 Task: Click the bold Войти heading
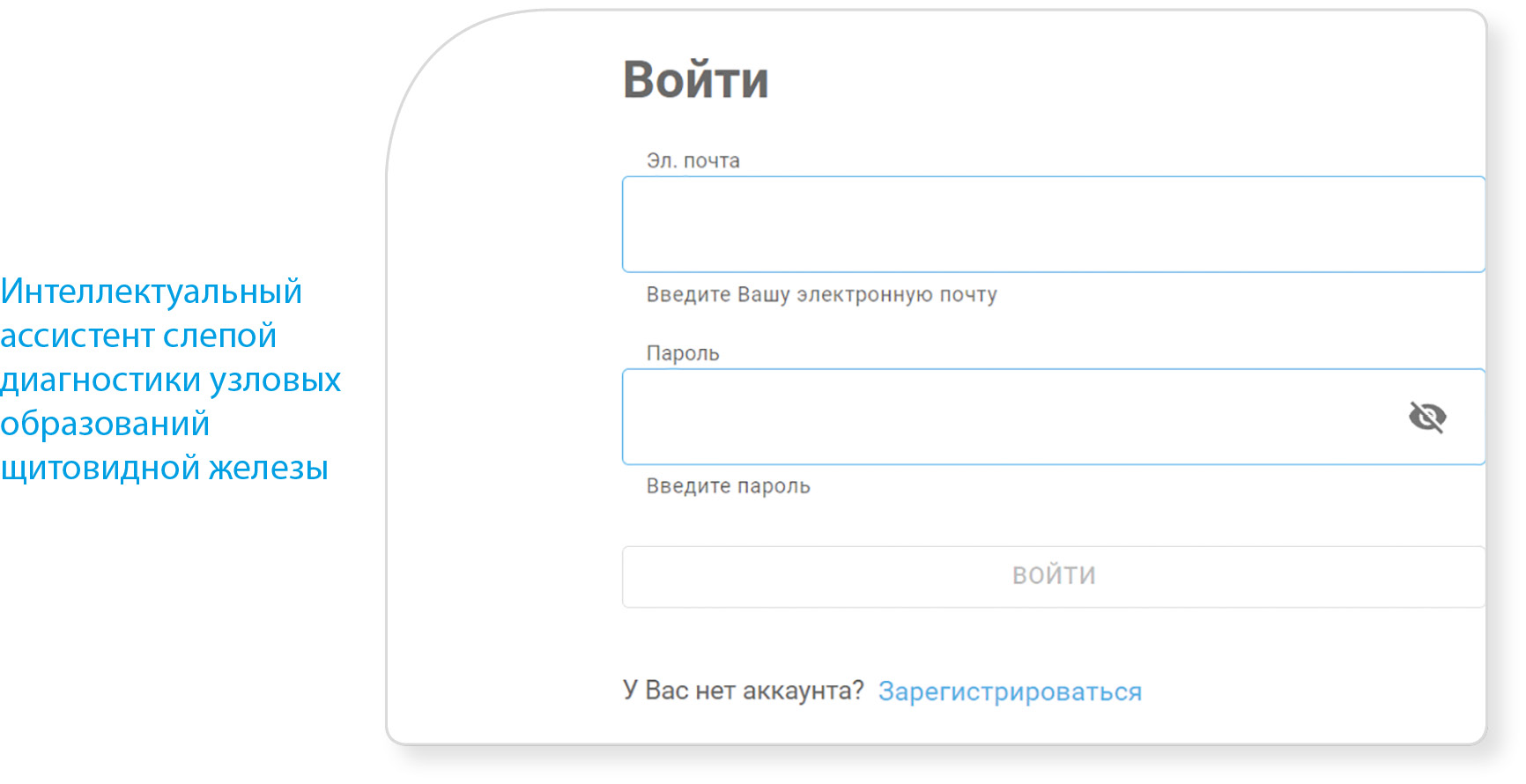click(695, 80)
